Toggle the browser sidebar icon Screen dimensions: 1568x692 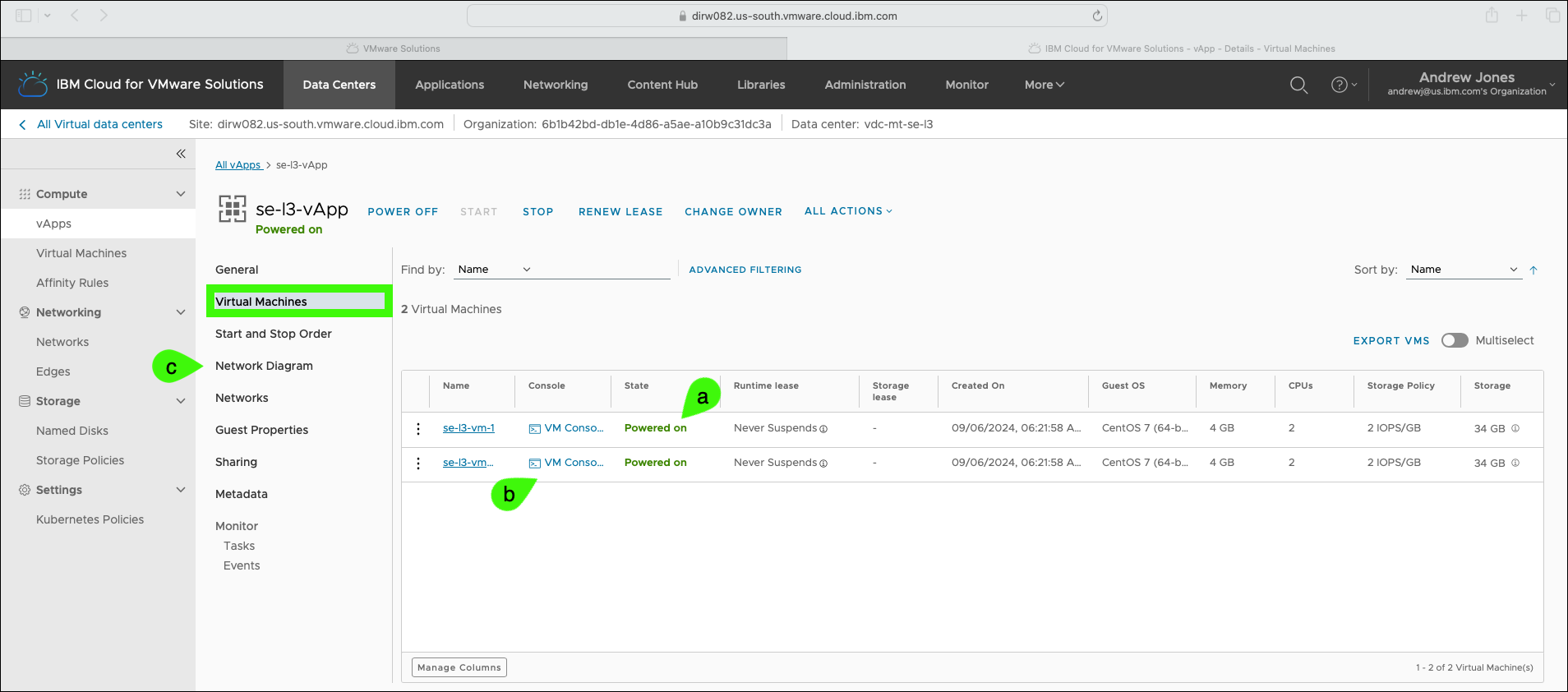pos(24,16)
